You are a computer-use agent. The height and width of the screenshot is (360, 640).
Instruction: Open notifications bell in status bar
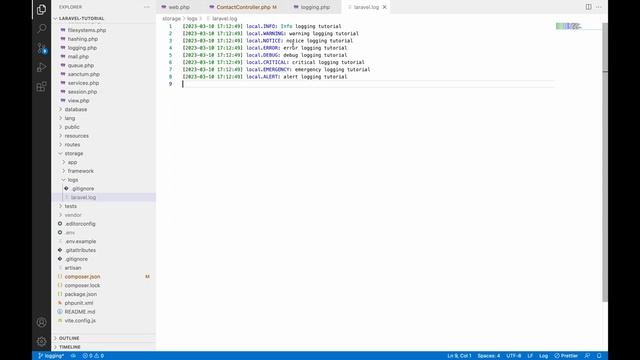(x=599, y=356)
